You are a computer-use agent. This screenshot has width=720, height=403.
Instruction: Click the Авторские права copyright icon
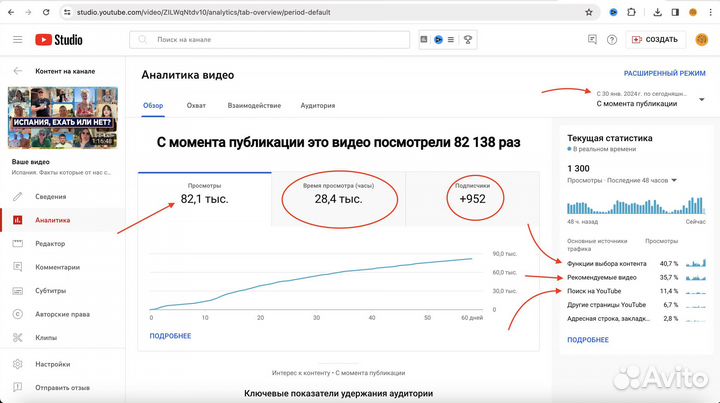(17, 314)
